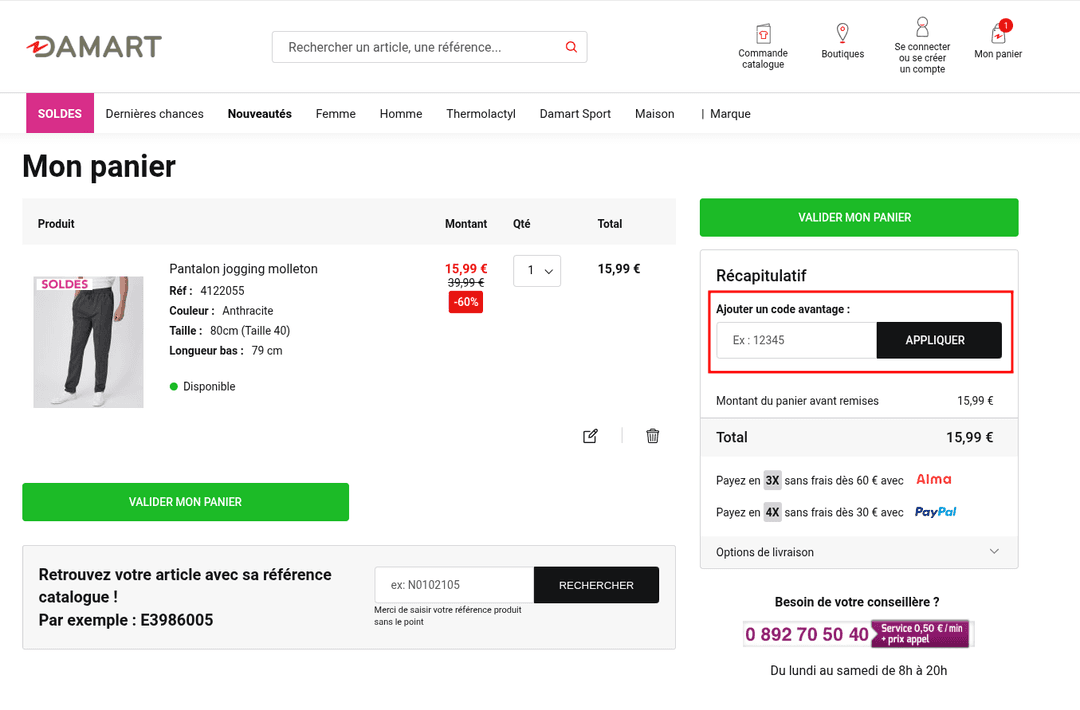Open the Pantalon jogging molleton product link
The height and width of the screenshot is (710, 1080).
[x=243, y=269]
